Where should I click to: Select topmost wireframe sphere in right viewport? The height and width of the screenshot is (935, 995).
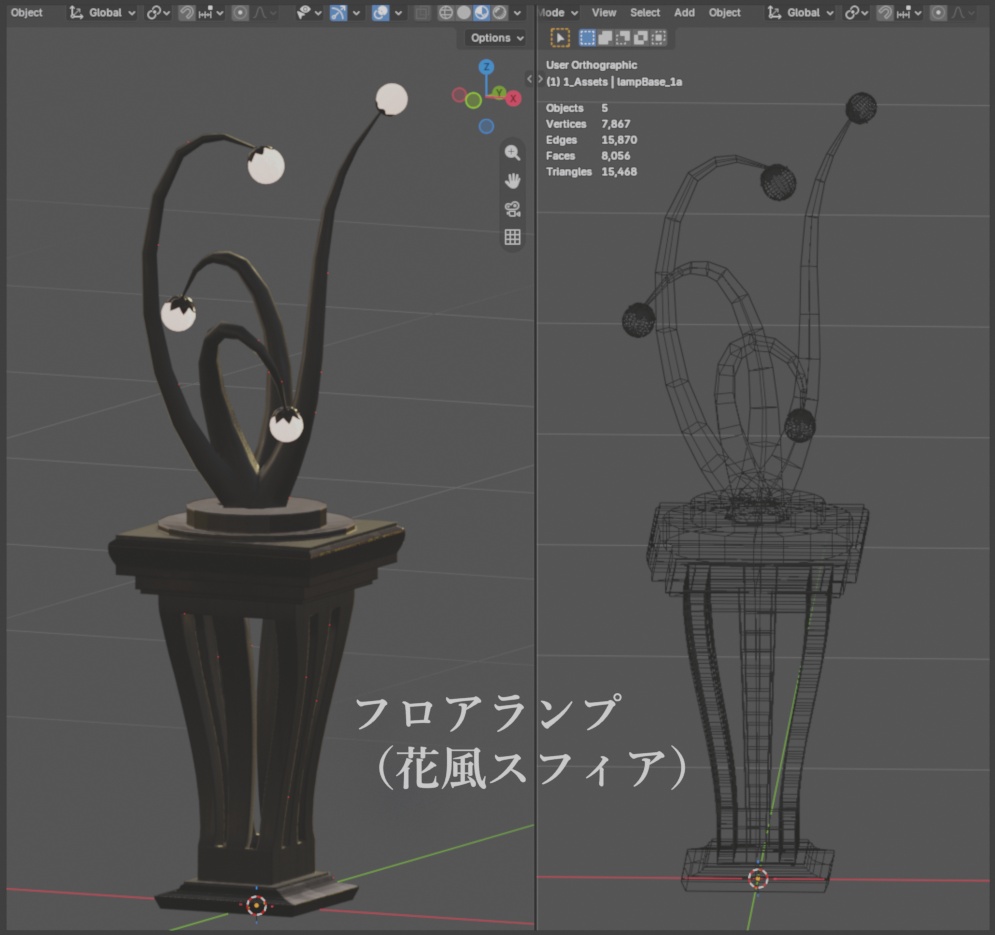click(x=861, y=107)
